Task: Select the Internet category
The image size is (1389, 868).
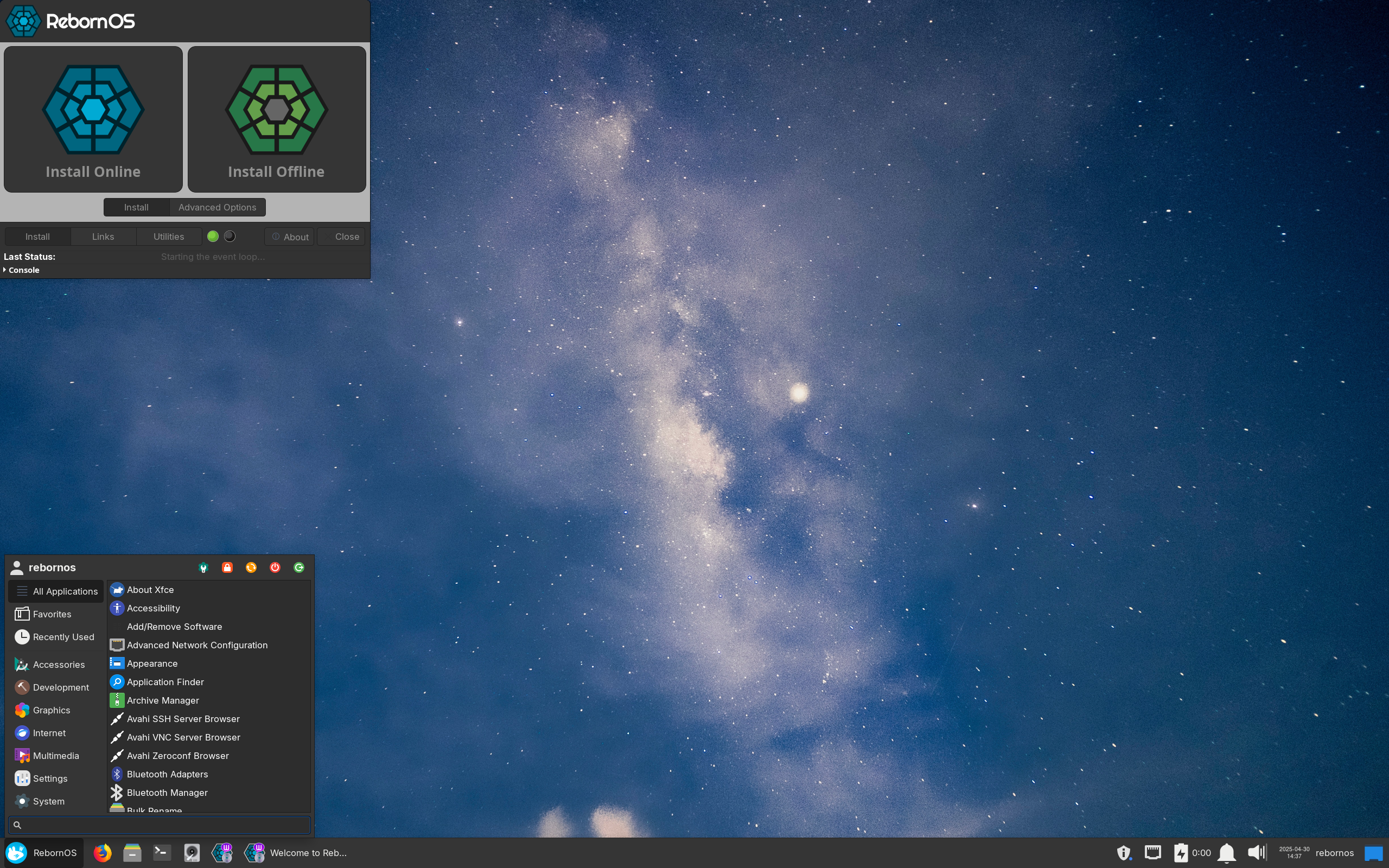Action: (56, 732)
